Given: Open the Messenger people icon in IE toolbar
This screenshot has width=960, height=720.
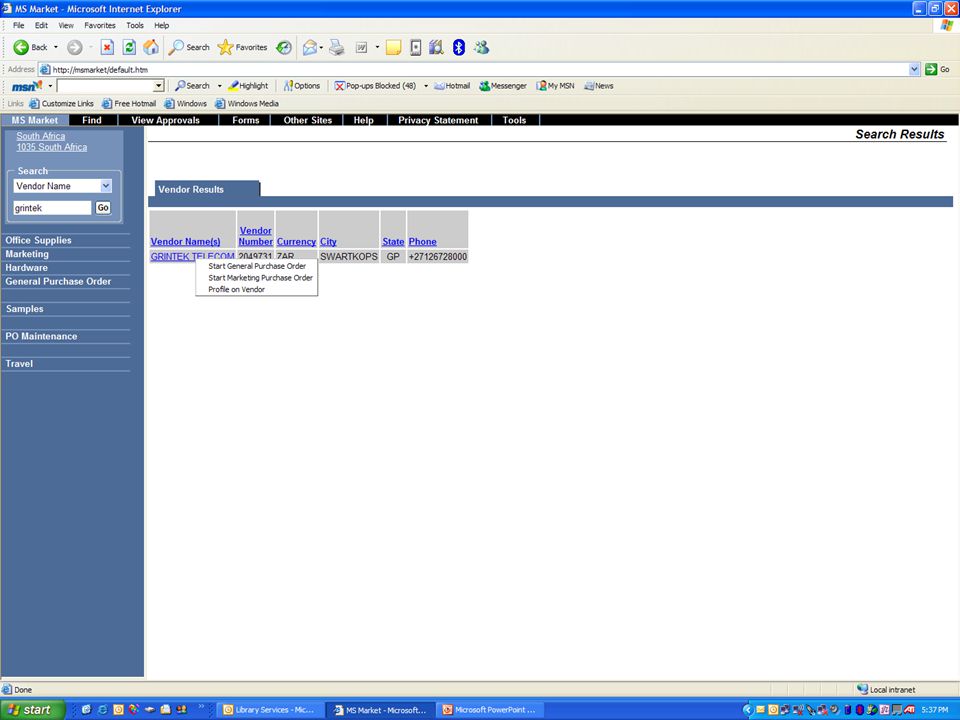Looking at the screenshot, I should (x=481, y=47).
